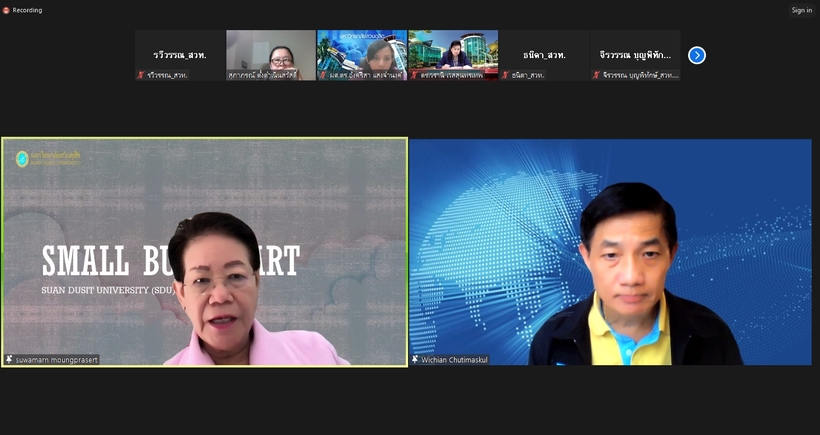This screenshot has height=435, width=820.
Task: Click pin icon beside Wichian Chutimaskul
Action: pyautogui.click(x=415, y=360)
